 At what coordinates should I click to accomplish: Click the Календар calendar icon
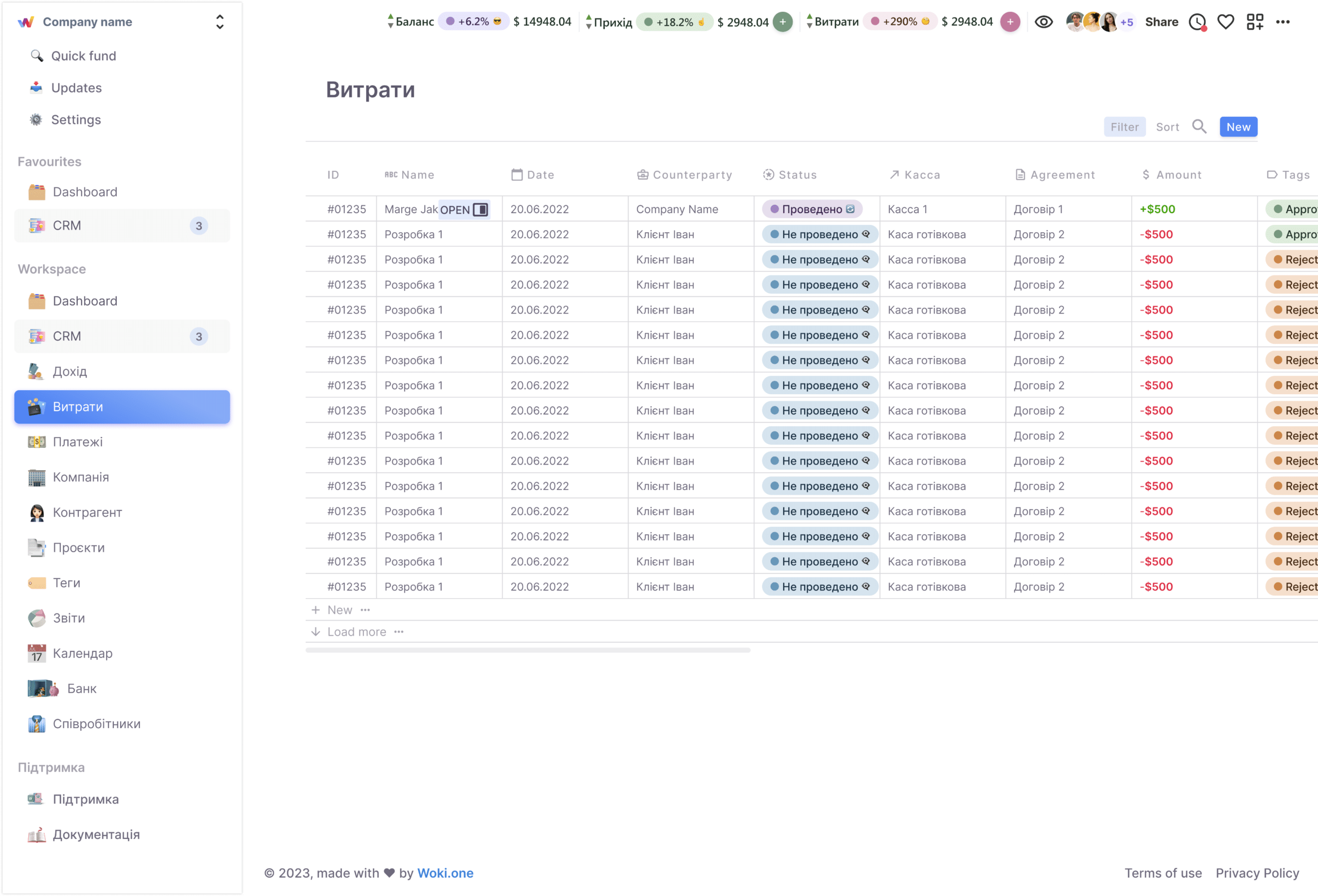tap(37, 653)
